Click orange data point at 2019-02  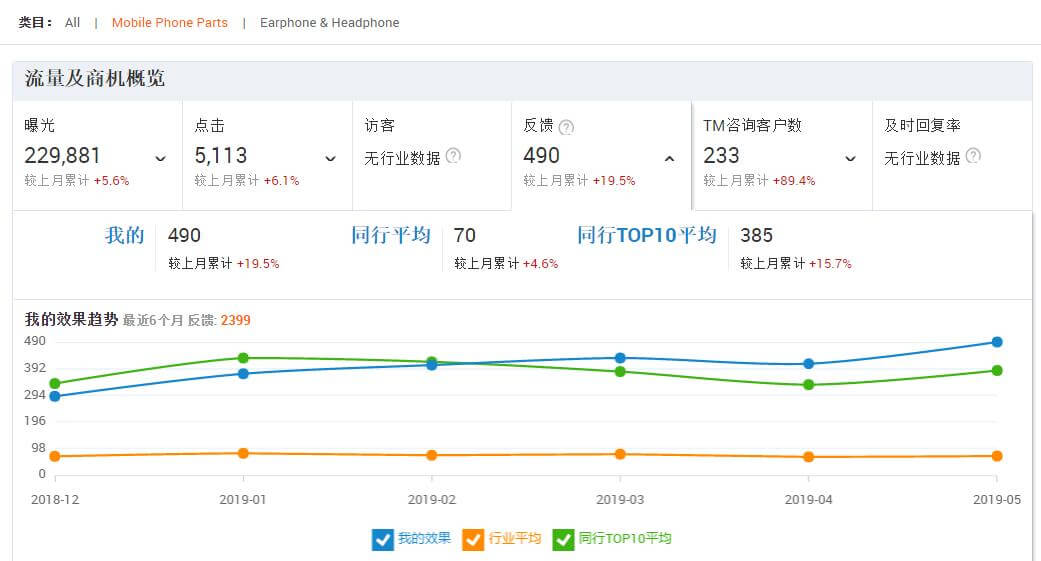coord(432,455)
